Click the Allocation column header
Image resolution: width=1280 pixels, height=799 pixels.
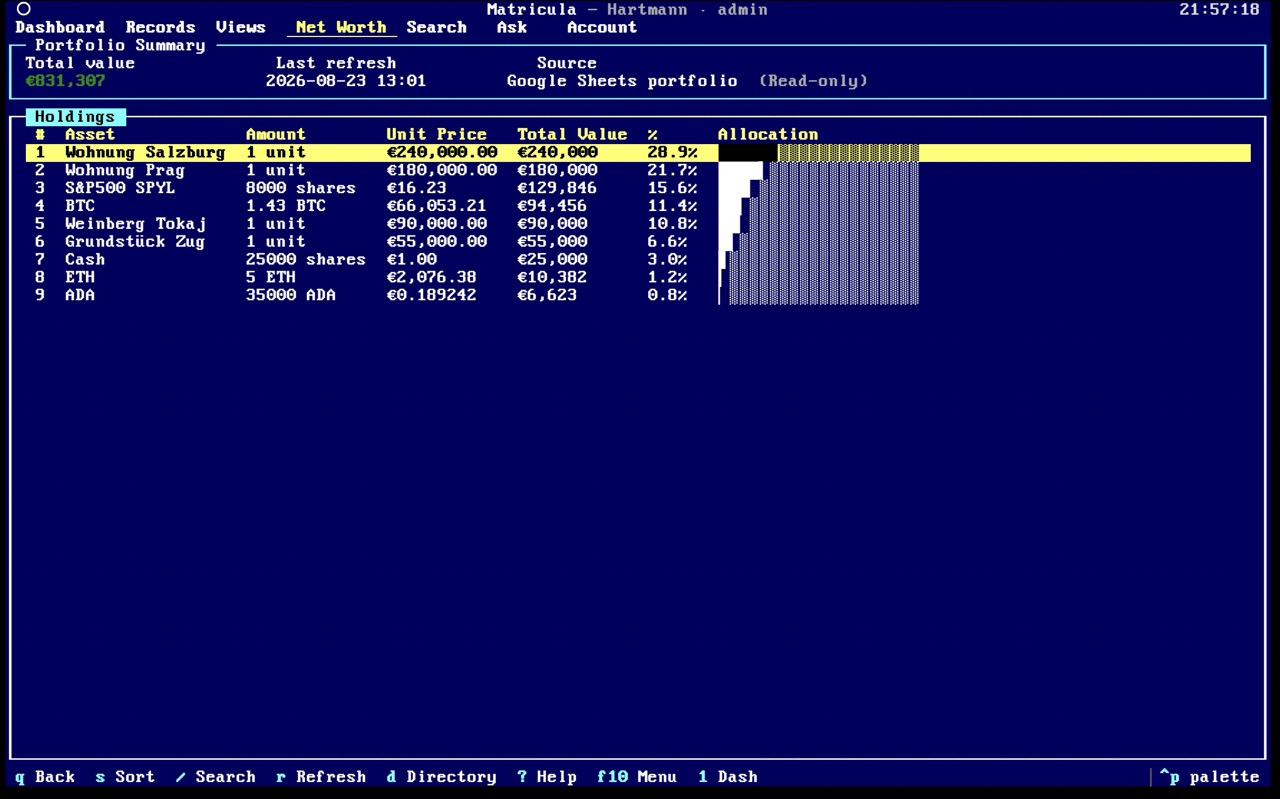768,134
